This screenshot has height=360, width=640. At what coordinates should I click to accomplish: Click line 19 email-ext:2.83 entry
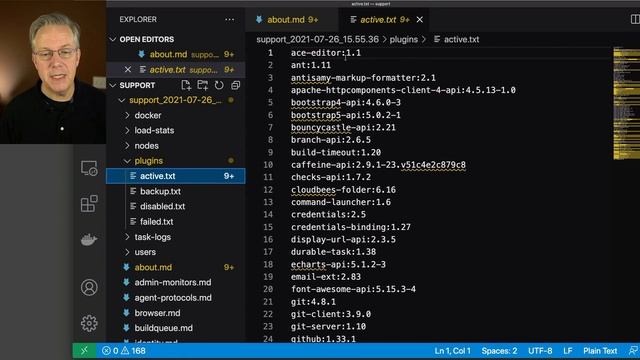pos(326,277)
